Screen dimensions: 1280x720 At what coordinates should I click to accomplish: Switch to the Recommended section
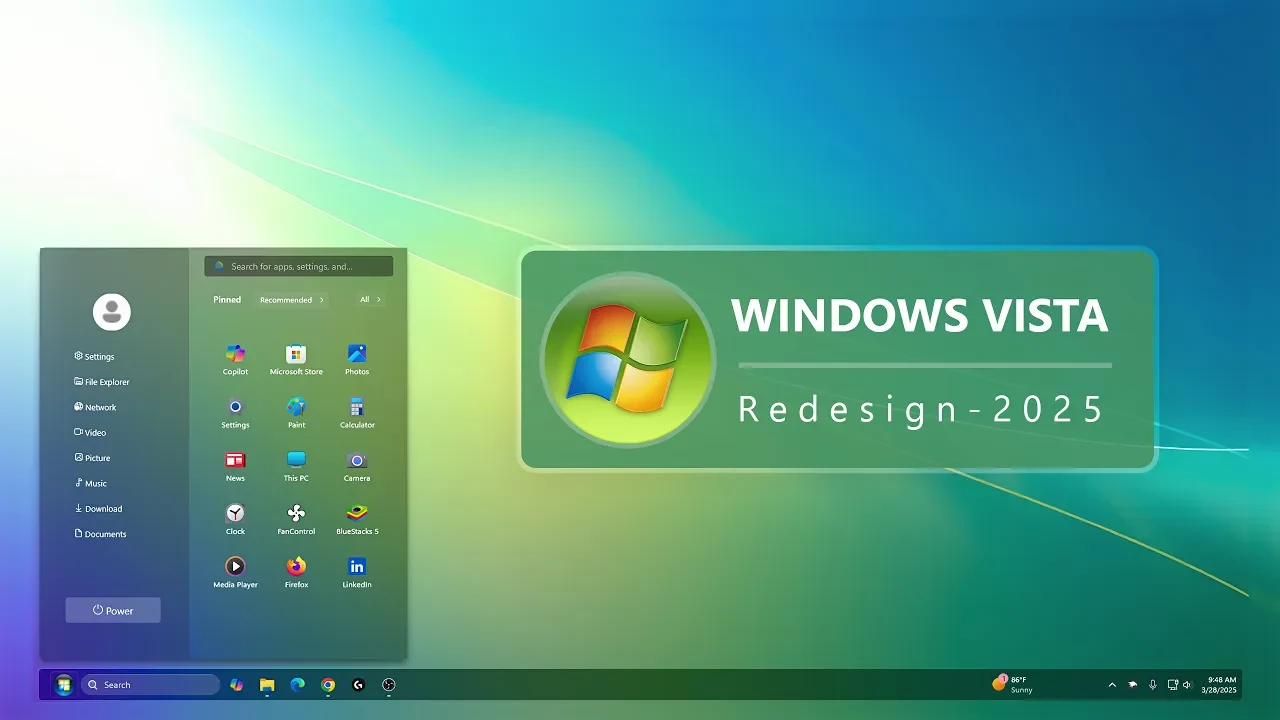(291, 300)
